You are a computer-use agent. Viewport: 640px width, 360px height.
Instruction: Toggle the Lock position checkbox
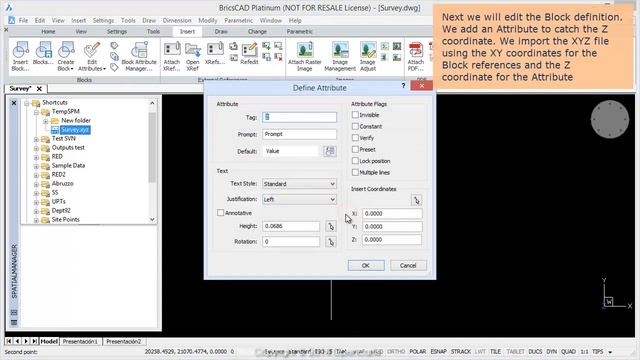click(355, 161)
